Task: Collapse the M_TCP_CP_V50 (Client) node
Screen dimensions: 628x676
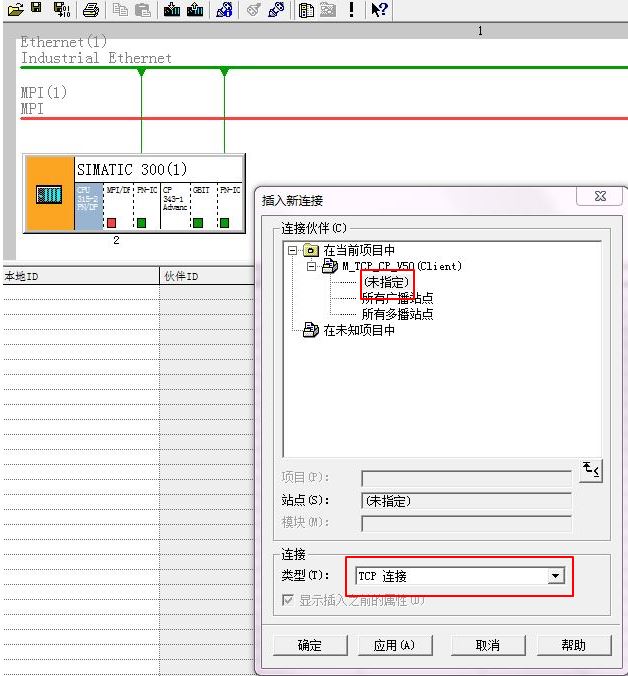Action: point(312,266)
